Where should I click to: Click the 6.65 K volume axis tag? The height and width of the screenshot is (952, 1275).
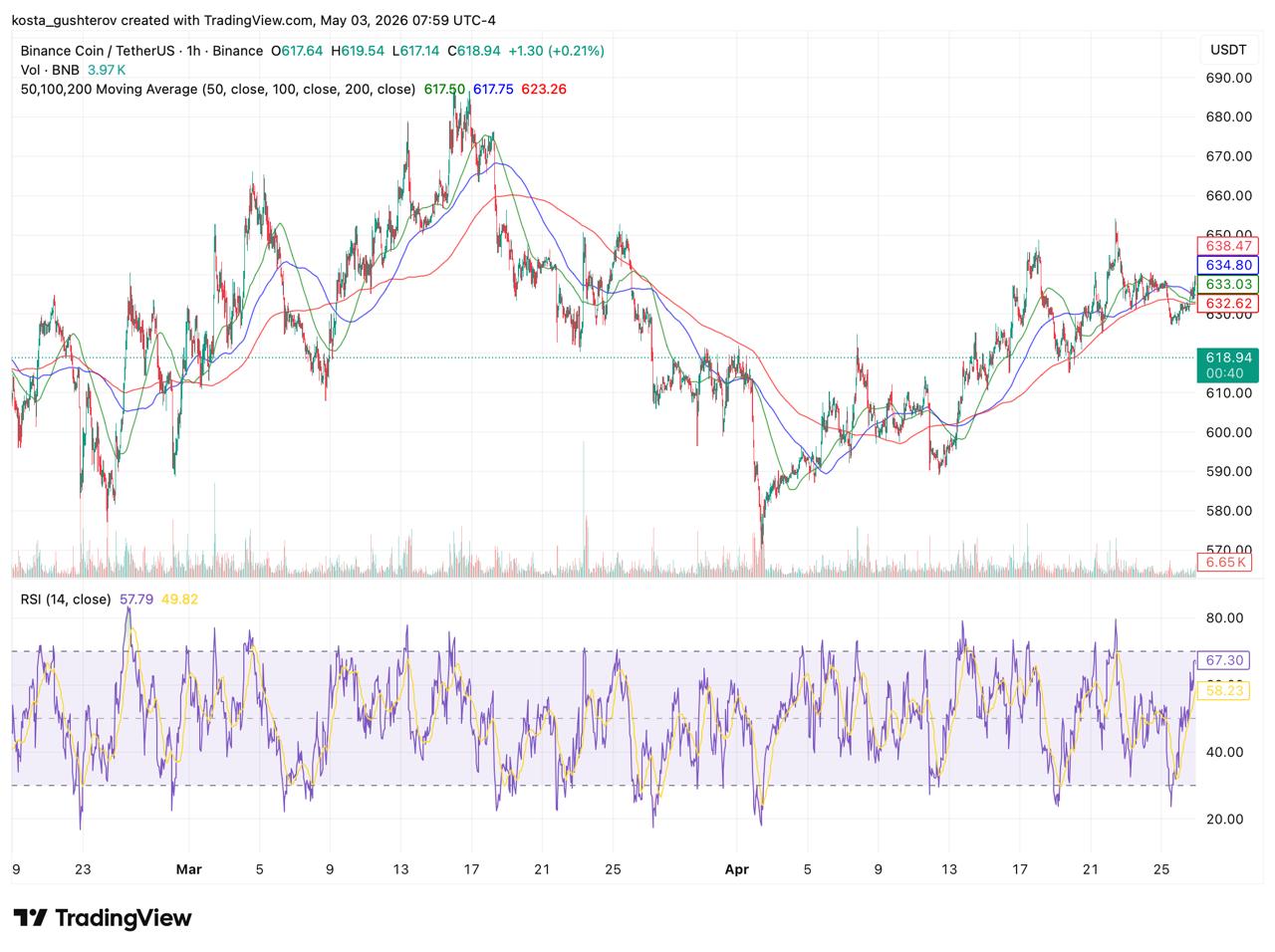coord(1225,563)
